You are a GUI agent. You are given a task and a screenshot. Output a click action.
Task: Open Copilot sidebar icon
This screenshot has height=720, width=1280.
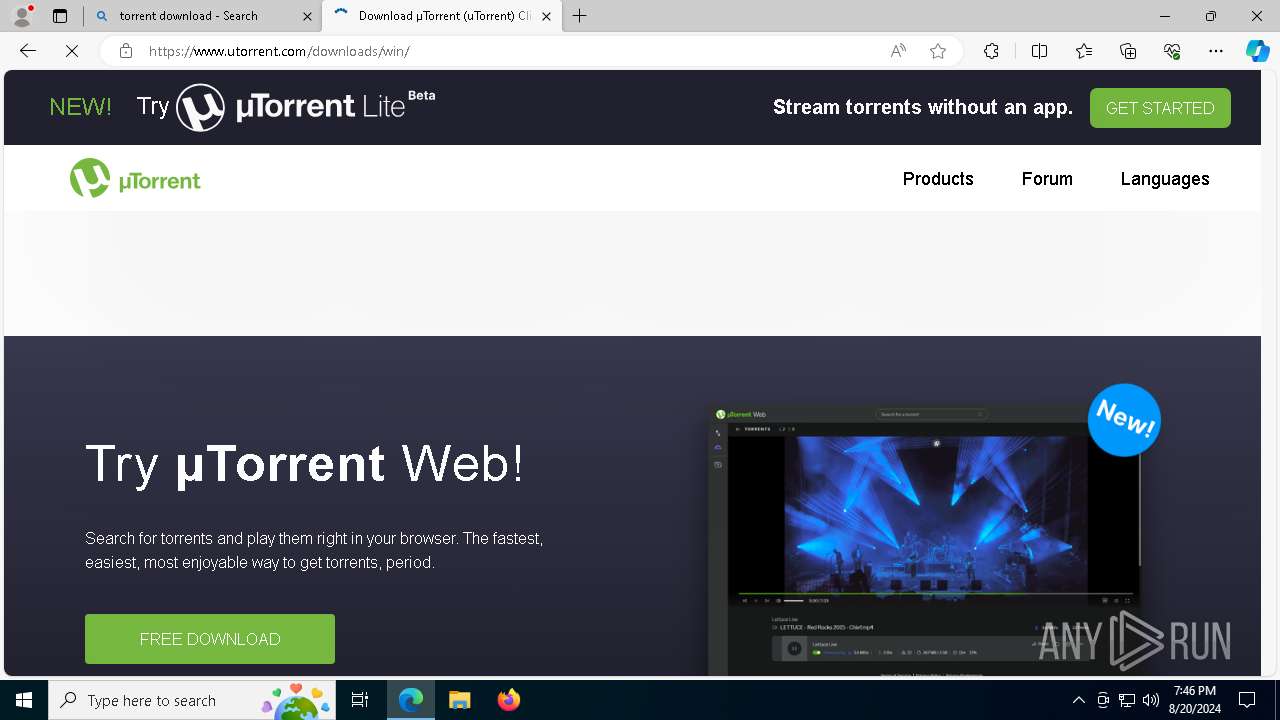coord(1257,51)
